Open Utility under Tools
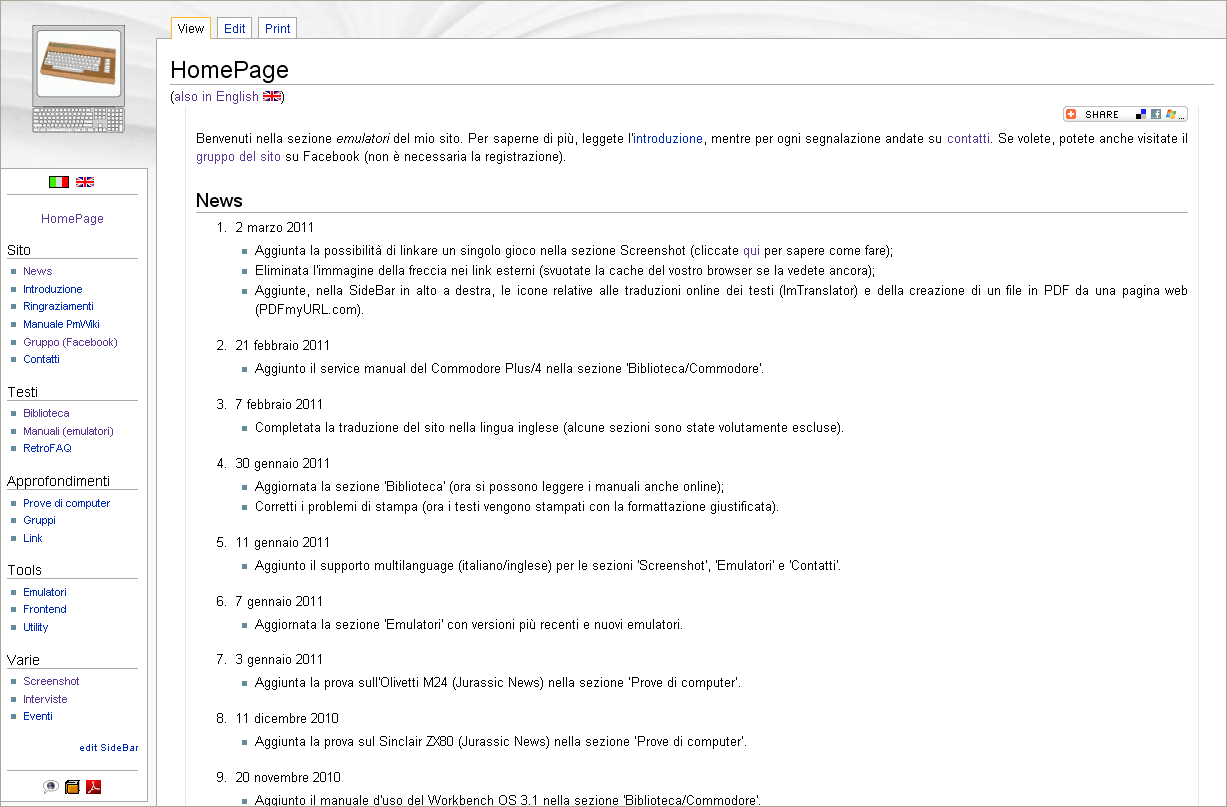The image size is (1227, 807). pyautogui.click(x=36, y=627)
